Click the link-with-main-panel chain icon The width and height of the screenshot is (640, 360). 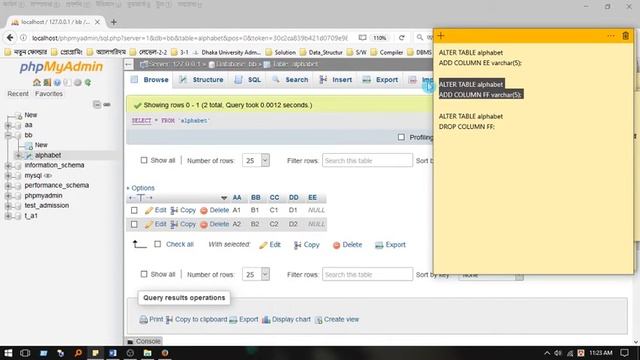click(x=107, y=104)
